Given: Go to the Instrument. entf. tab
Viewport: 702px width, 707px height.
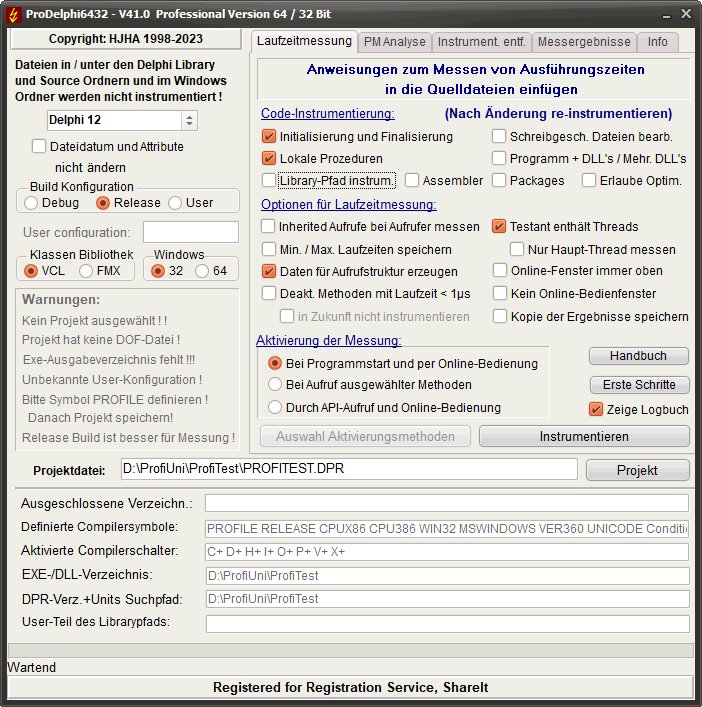Looking at the screenshot, I should [481, 42].
